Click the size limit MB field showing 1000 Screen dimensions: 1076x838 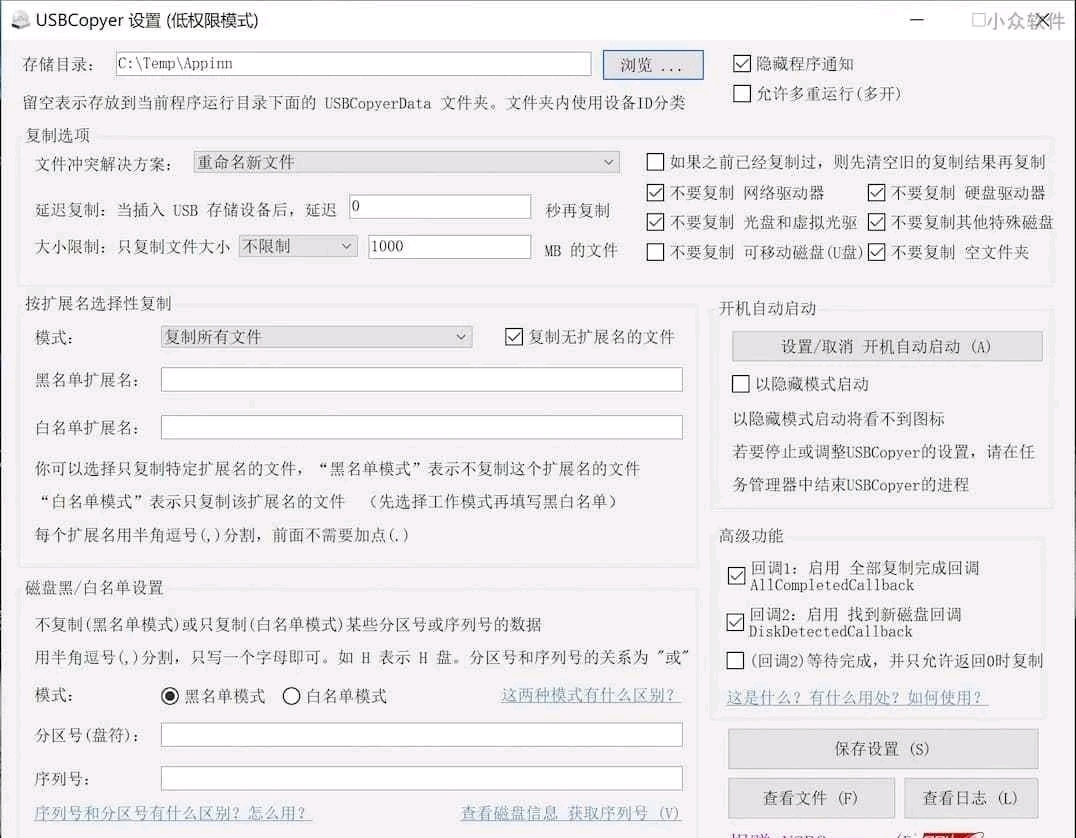(449, 247)
